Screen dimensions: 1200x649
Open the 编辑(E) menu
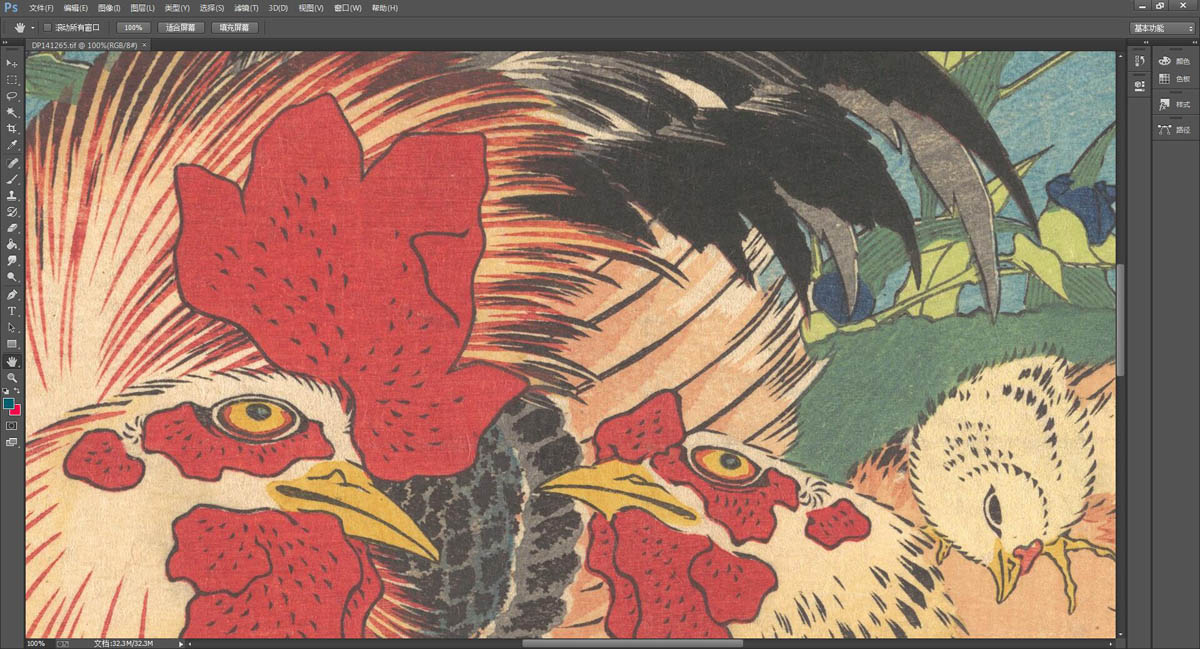coord(76,8)
